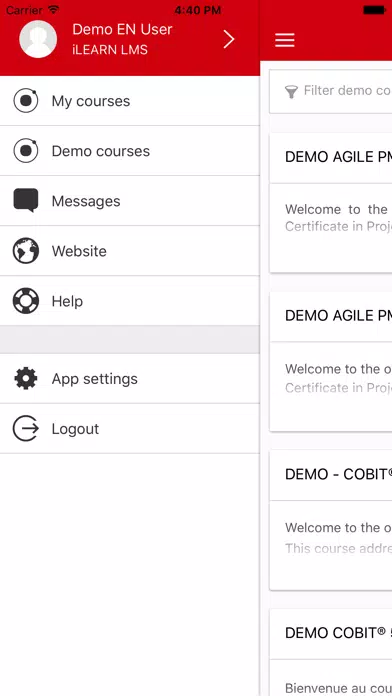Click the 'This course addre' description text
Image resolution: width=392 pixels, height=696 pixels.
click(338, 549)
